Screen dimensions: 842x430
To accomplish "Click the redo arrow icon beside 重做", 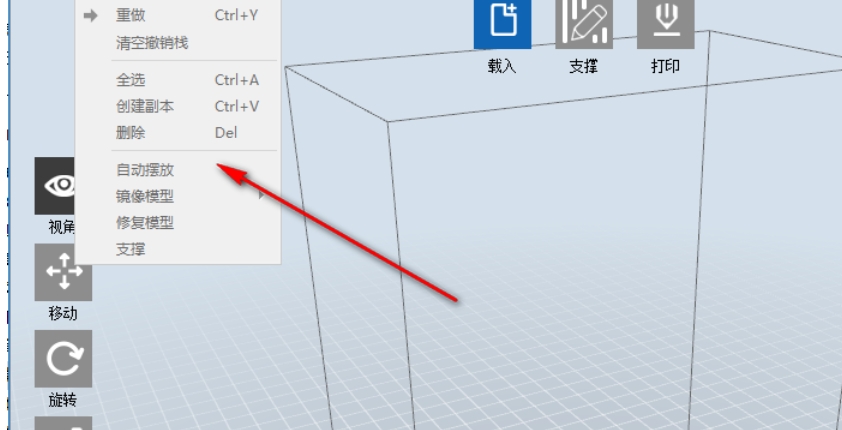I will (x=91, y=16).
